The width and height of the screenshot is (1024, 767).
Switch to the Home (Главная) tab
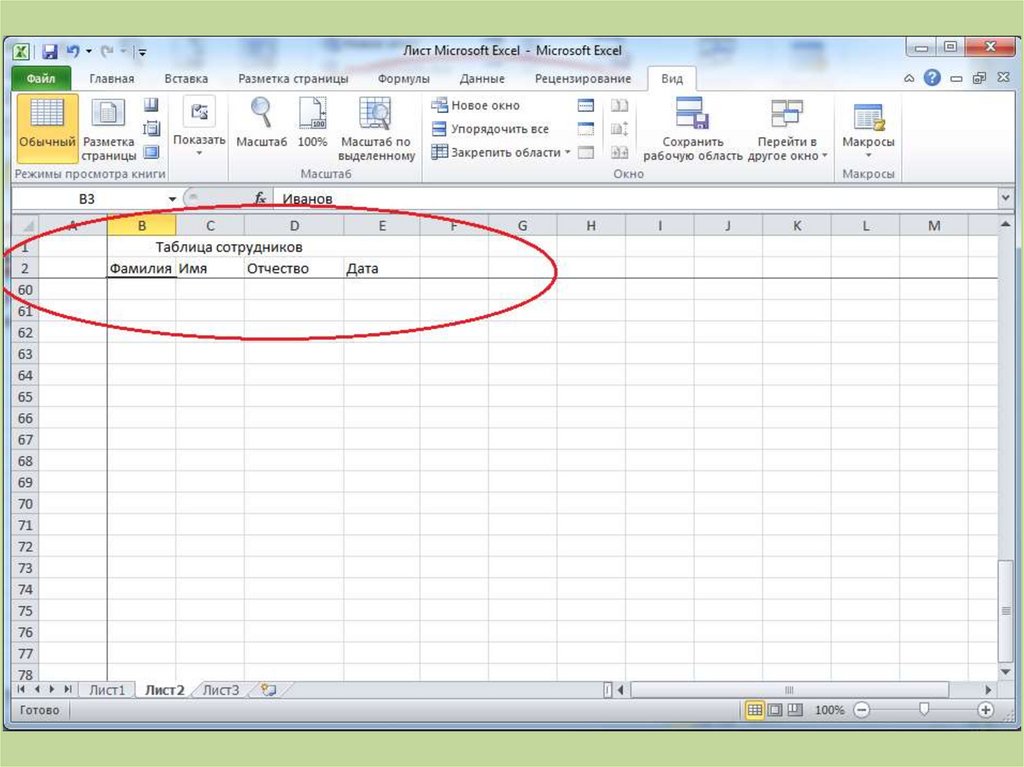tap(112, 78)
